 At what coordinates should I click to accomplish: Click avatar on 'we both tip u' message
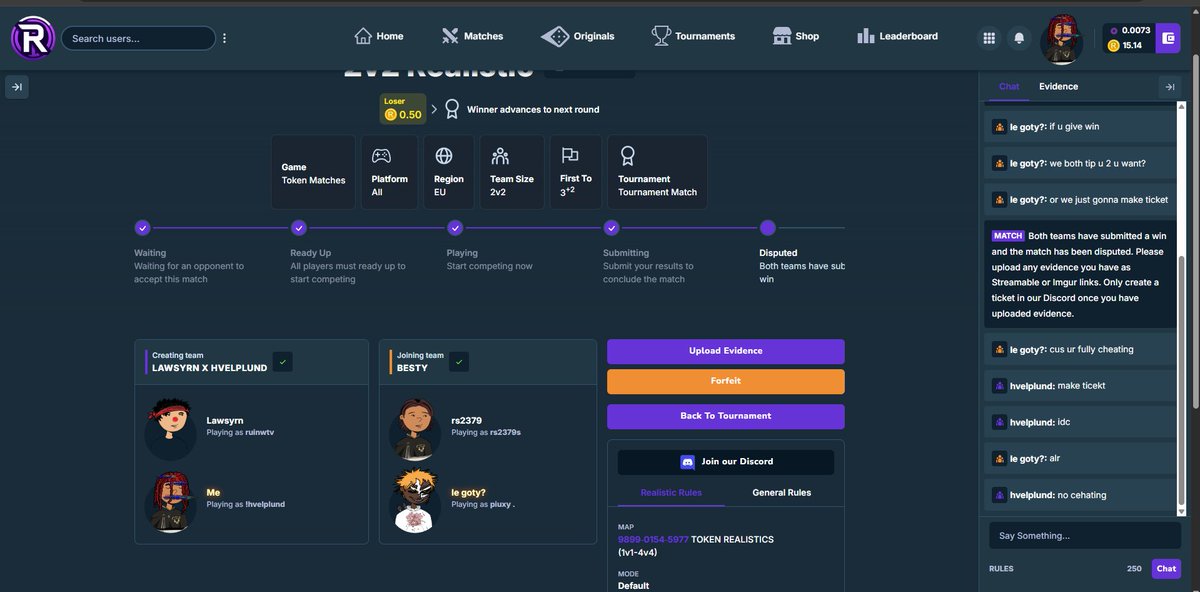point(998,163)
